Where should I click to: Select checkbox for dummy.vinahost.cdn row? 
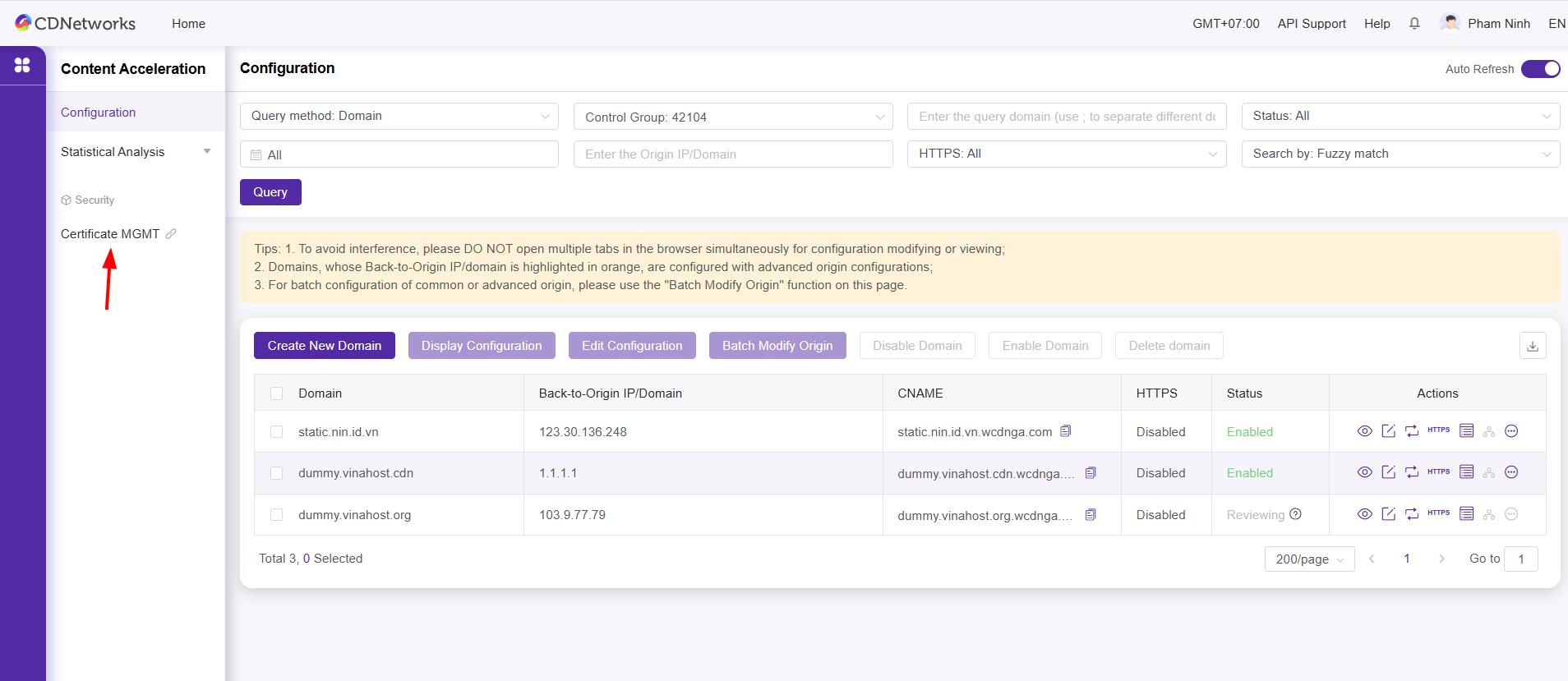pos(277,473)
